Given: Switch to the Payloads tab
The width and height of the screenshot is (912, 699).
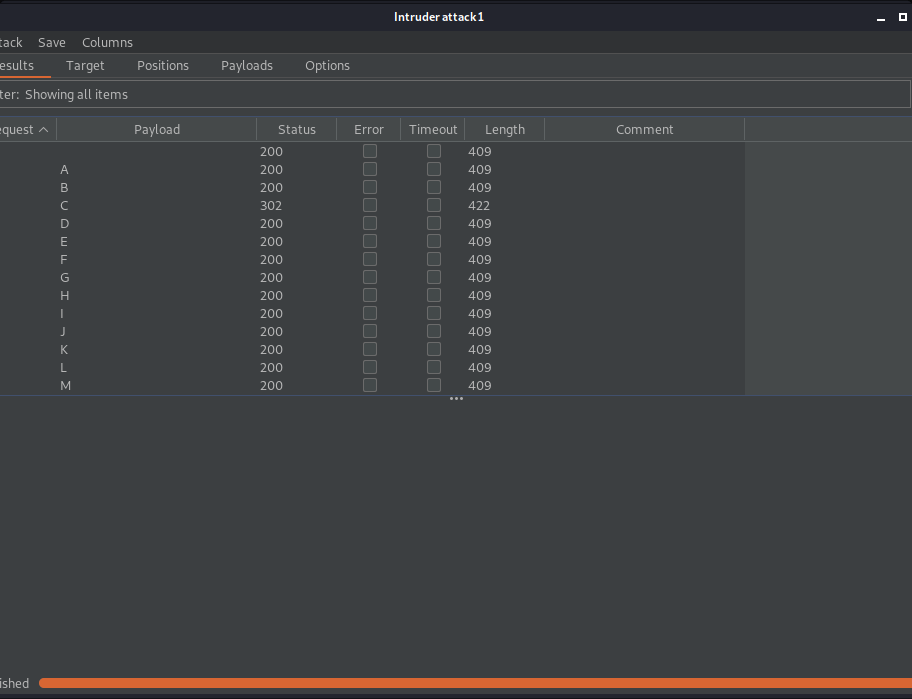Looking at the screenshot, I should click(x=247, y=66).
